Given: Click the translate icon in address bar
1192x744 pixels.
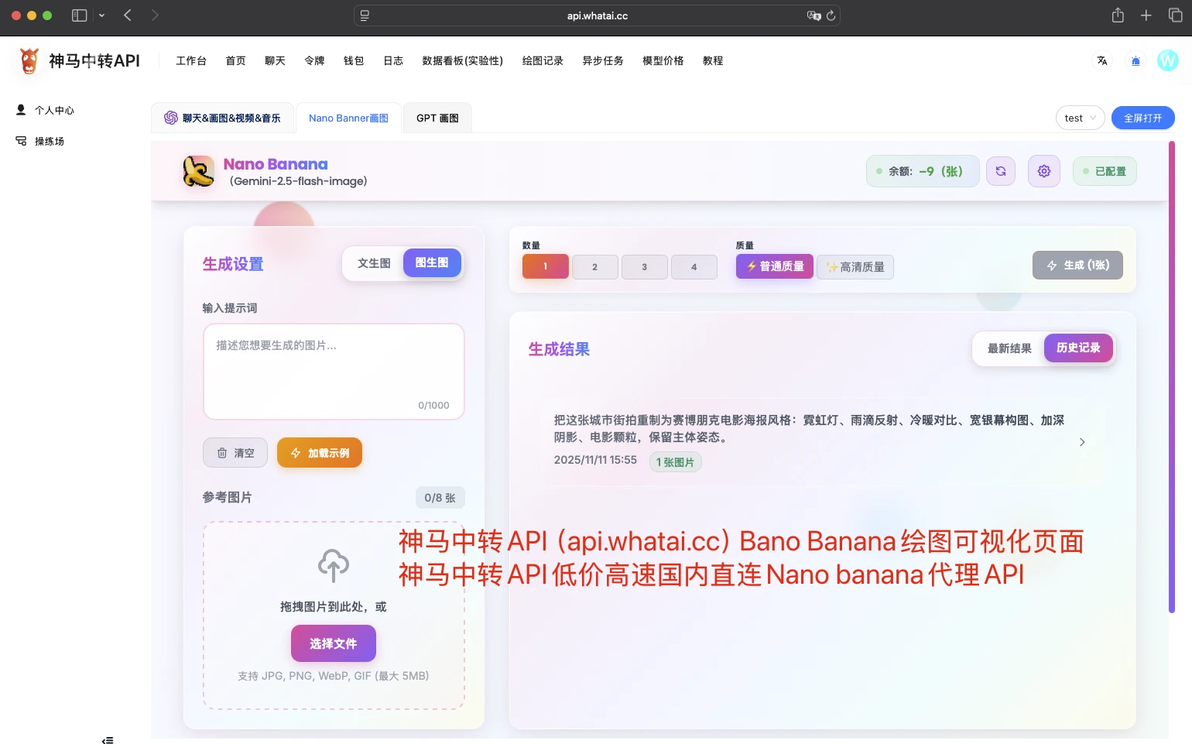Looking at the screenshot, I should click(x=813, y=15).
